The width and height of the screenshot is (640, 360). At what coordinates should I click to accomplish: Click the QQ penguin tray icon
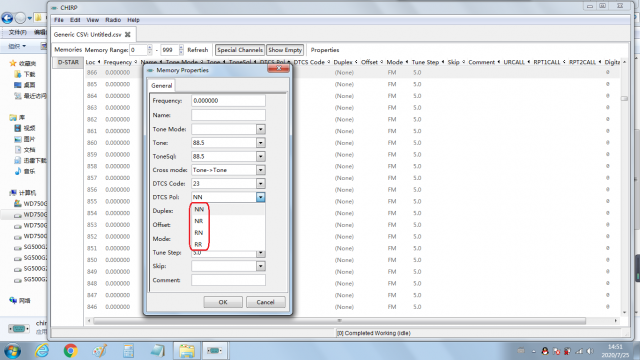545,351
